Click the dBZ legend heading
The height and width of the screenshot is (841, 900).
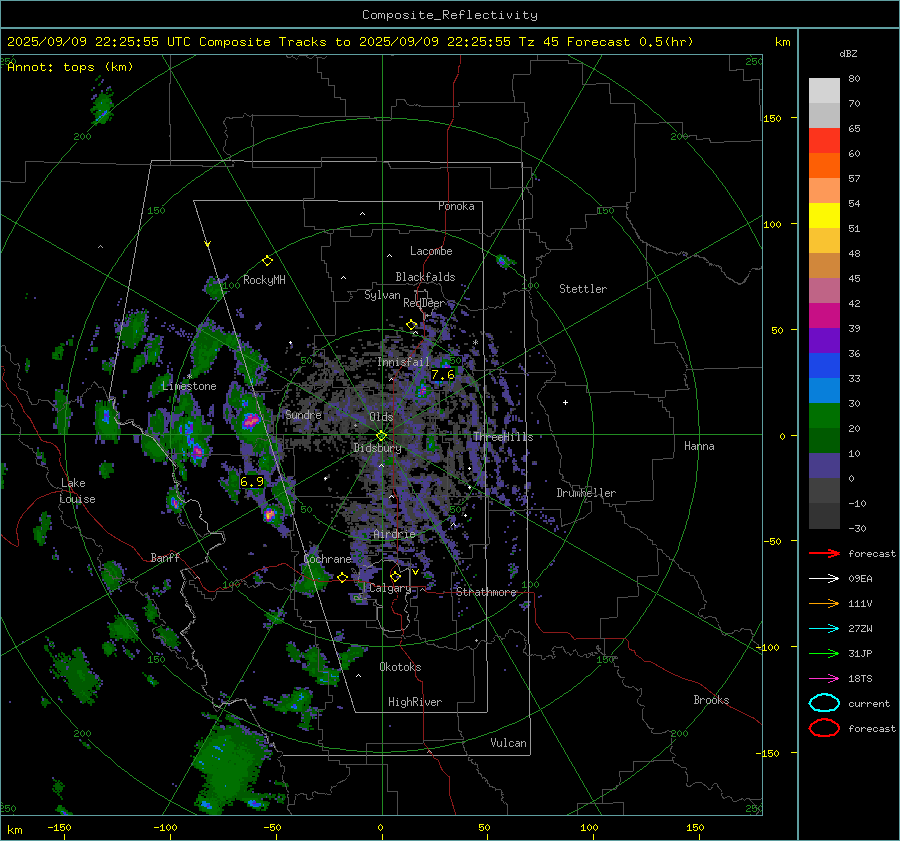coord(848,54)
